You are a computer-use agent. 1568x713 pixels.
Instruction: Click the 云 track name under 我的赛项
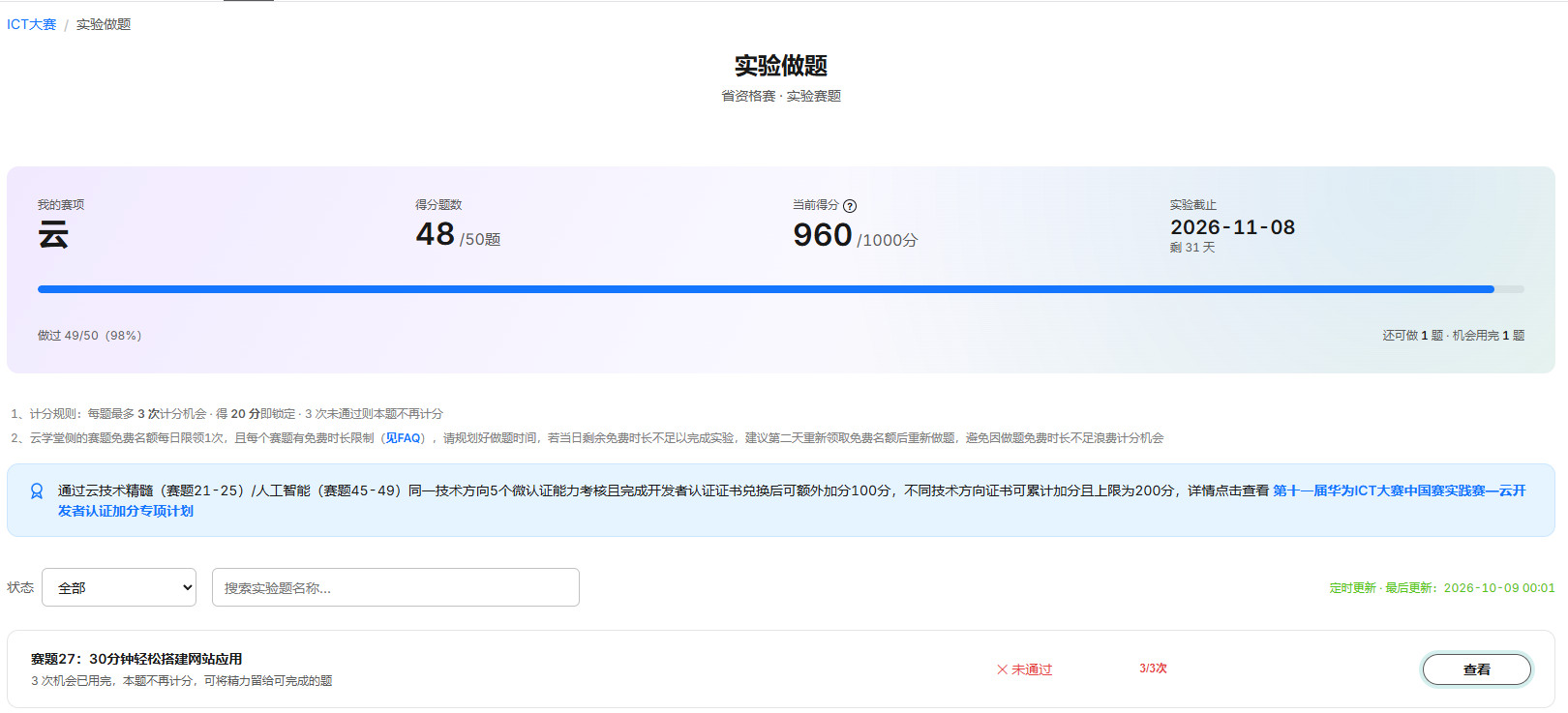[53, 234]
